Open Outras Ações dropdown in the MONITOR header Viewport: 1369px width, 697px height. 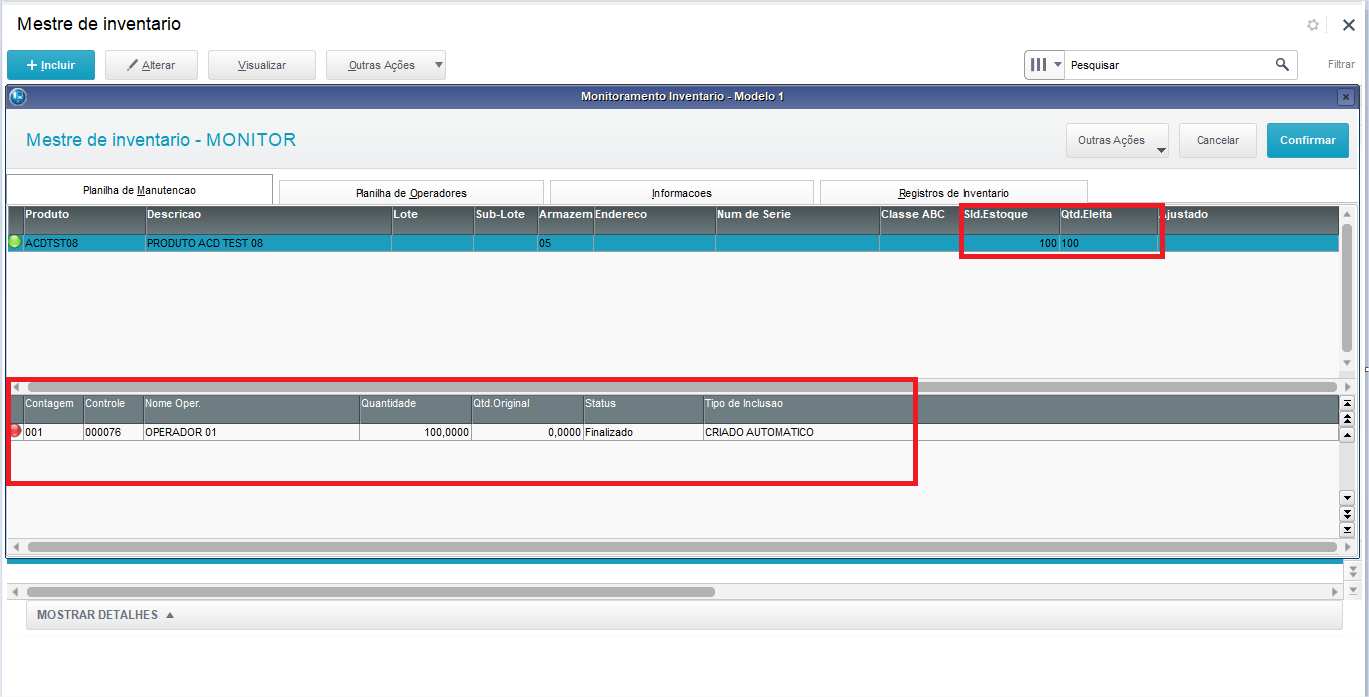pyautogui.click(x=1118, y=140)
